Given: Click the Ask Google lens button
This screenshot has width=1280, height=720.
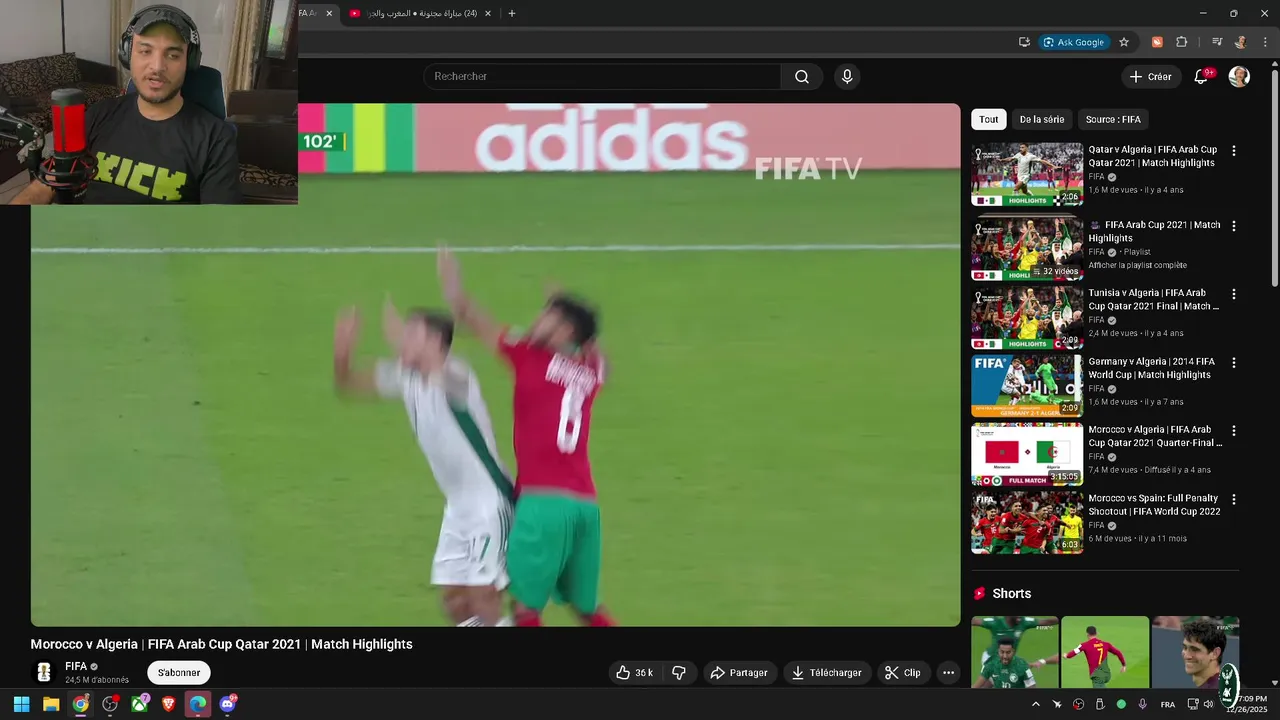Looking at the screenshot, I should click(1074, 42).
